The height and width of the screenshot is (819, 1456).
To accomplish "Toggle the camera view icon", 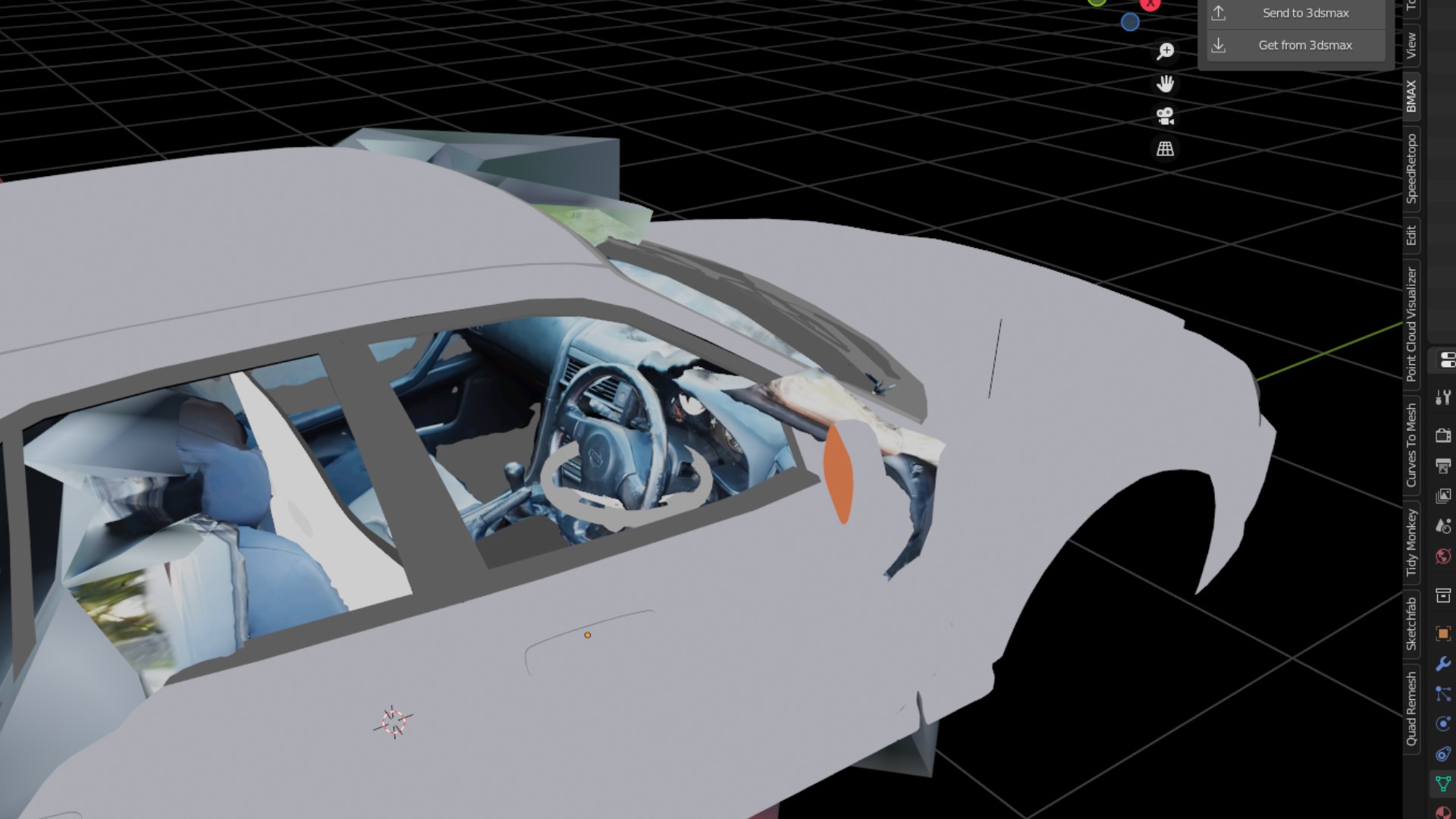I will click(x=1166, y=116).
